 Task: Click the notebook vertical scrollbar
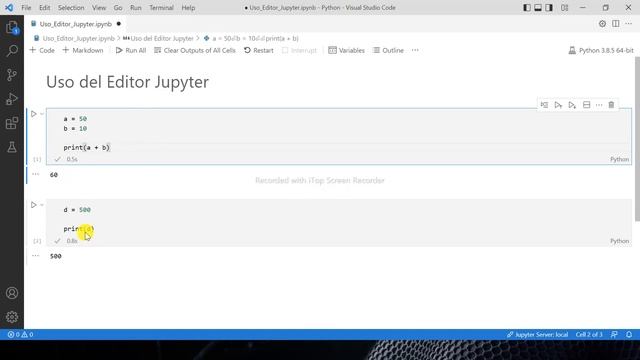(637, 139)
